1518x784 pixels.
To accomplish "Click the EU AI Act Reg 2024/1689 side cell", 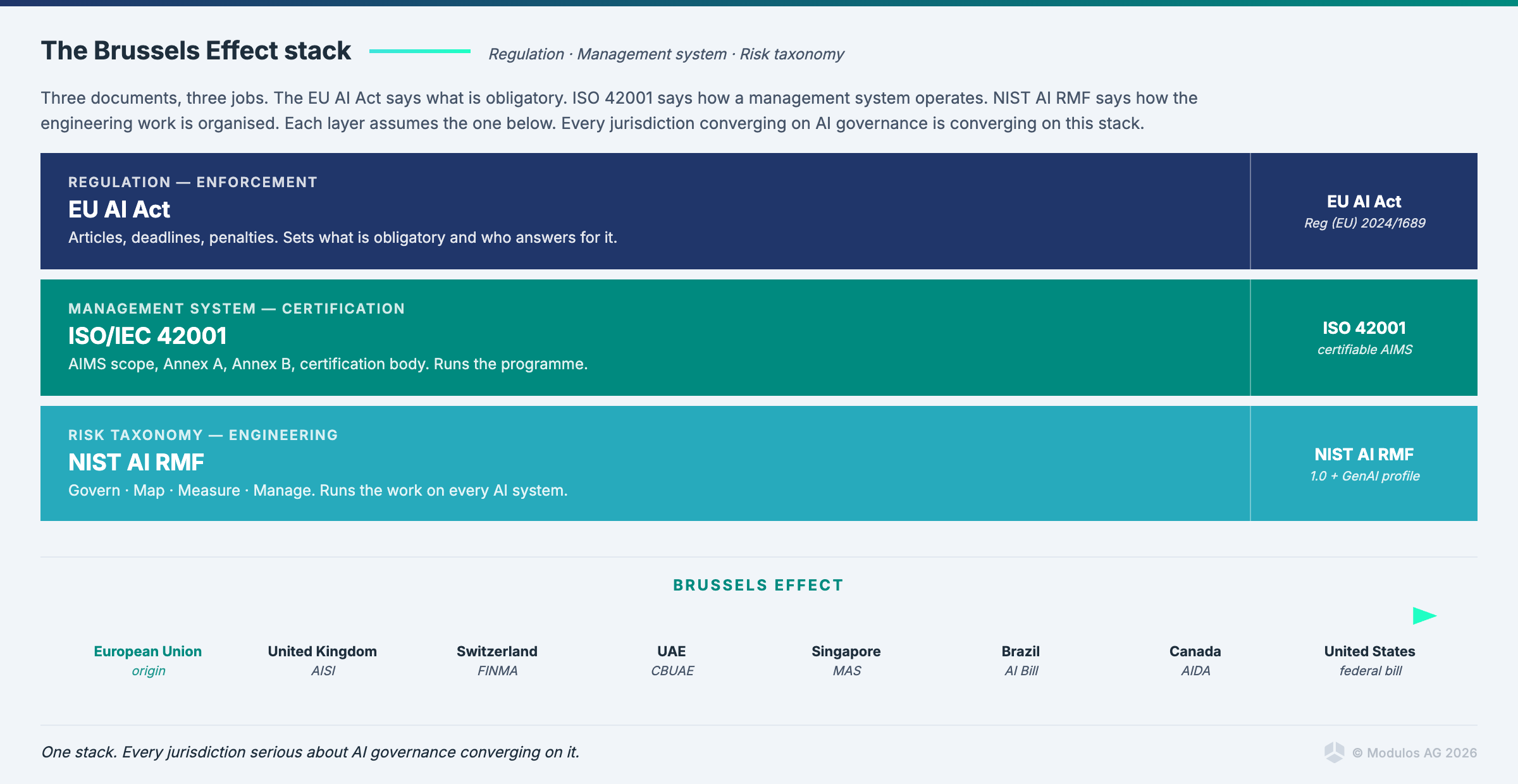I will [x=1364, y=211].
